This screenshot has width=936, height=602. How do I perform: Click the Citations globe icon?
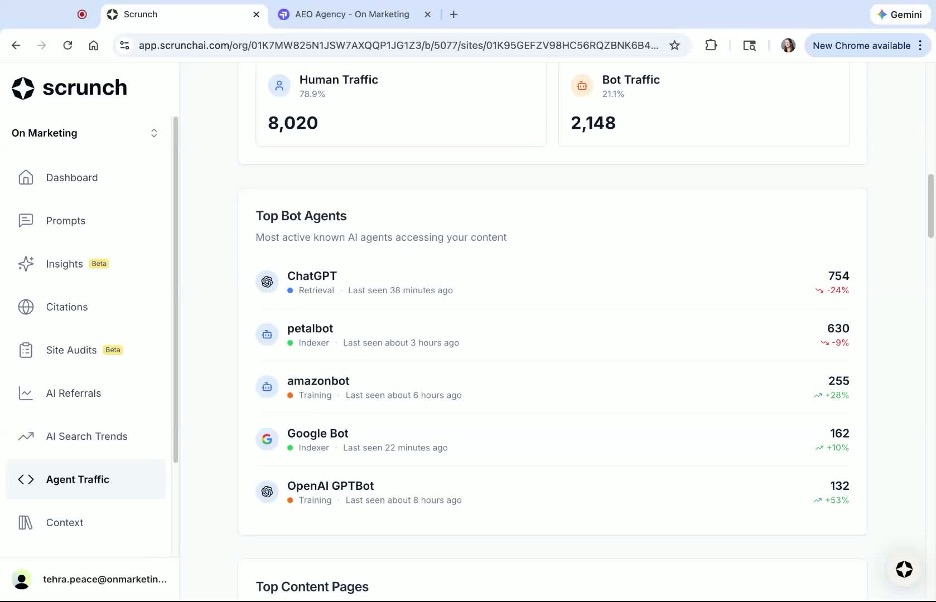tap(28, 307)
